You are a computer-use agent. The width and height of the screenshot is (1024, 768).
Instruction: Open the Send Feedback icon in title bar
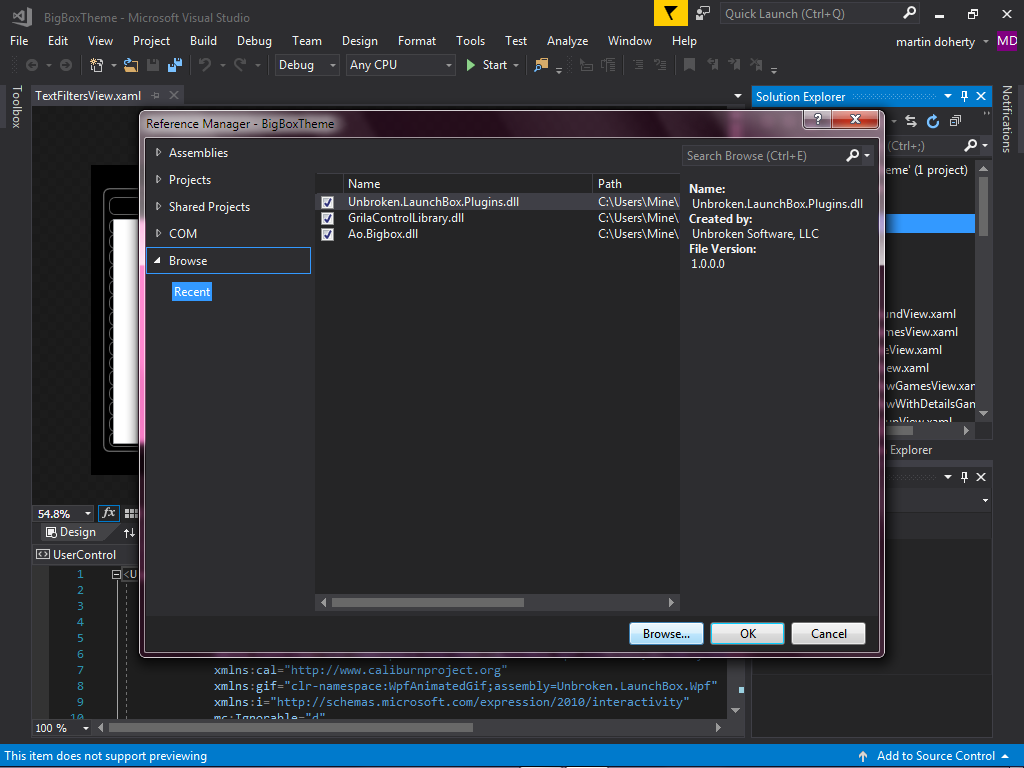point(703,13)
